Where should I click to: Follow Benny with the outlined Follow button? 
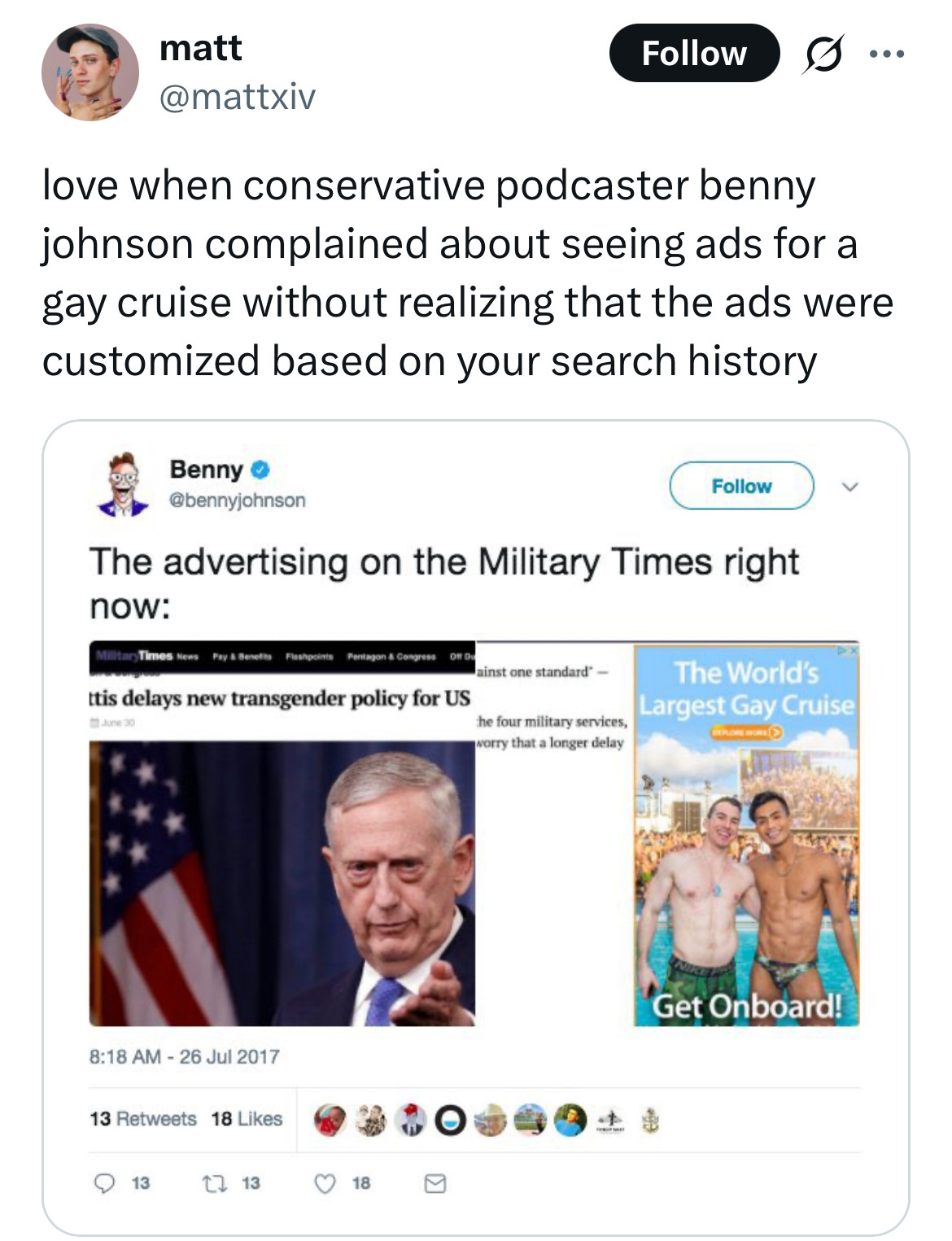(x=741, y=486)
